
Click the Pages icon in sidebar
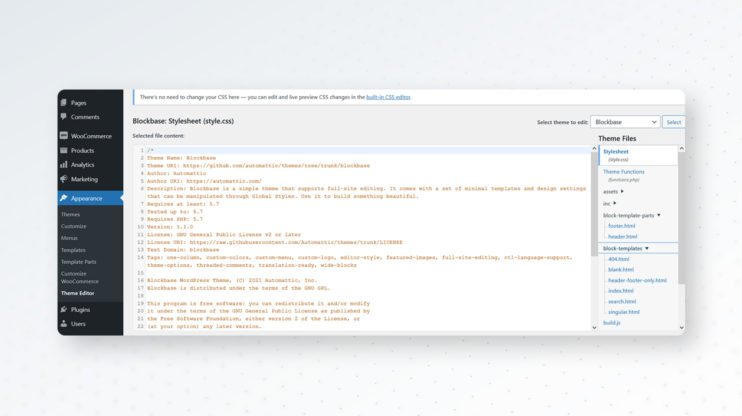[64, 102]
